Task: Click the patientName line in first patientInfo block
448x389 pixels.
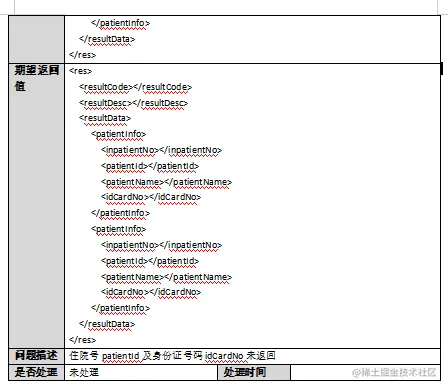Action: (x=166, y=182)
